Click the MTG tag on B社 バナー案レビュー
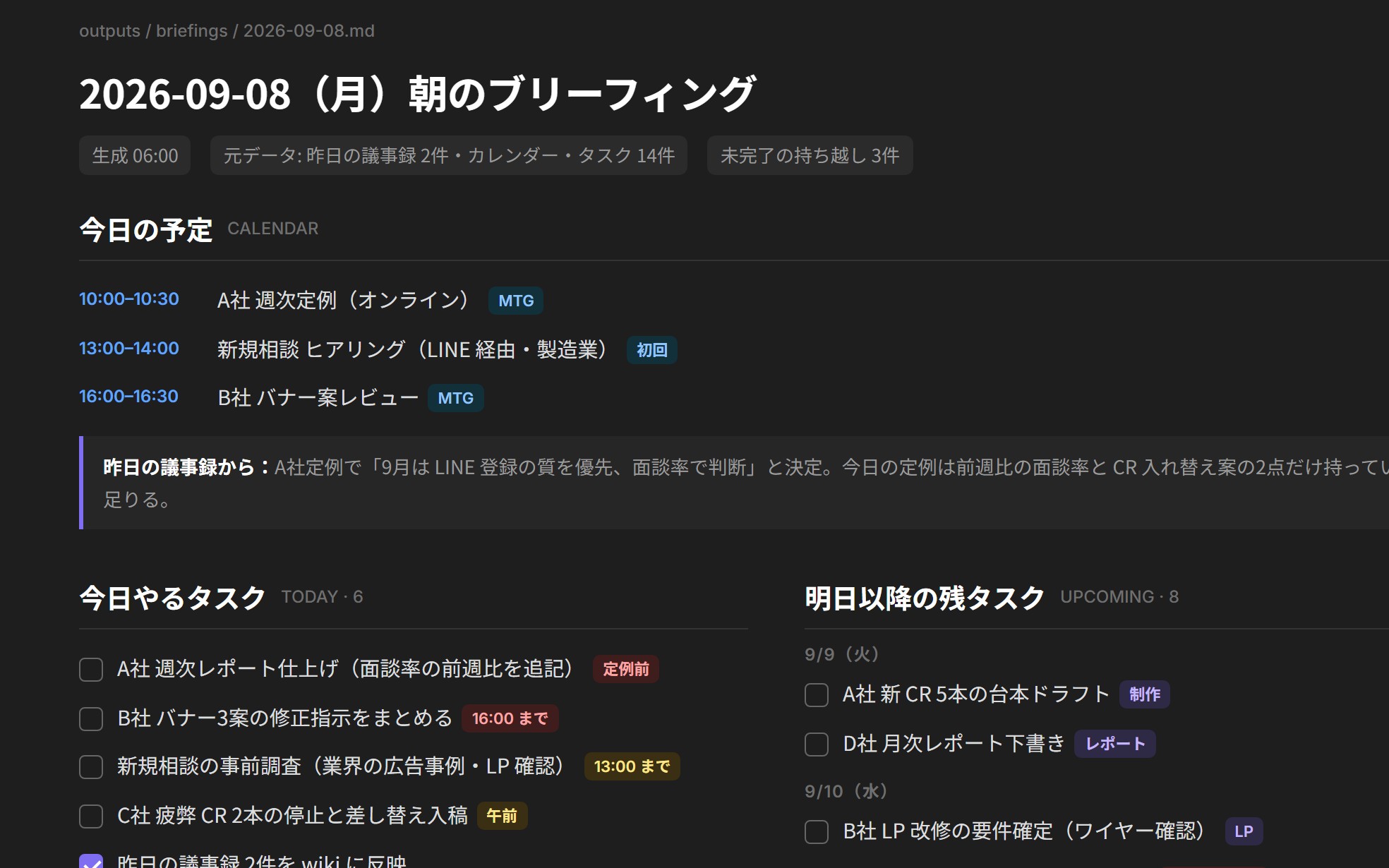Image resolution: width=1389 pixels, height=868 pixels. click(x=455, y=398)
